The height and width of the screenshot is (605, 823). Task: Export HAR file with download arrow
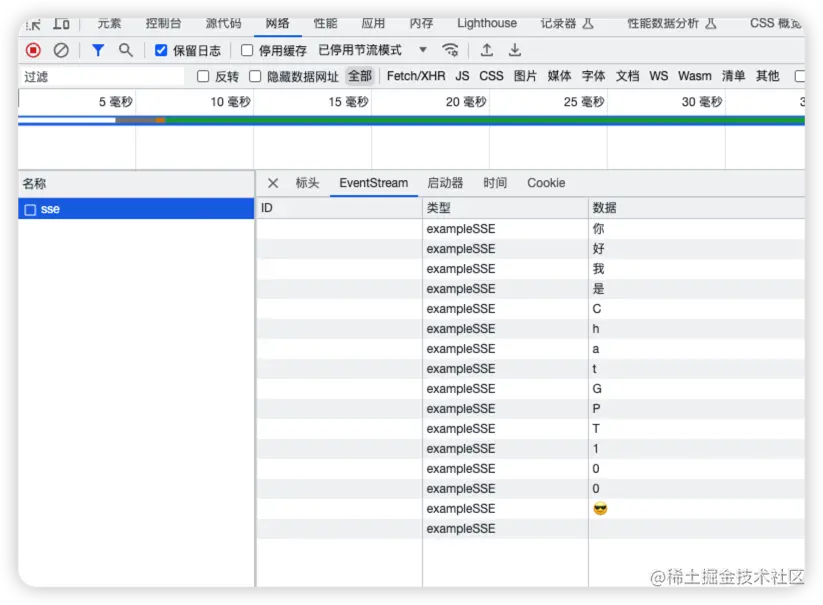pyautogui.click(x=515, y=50)
